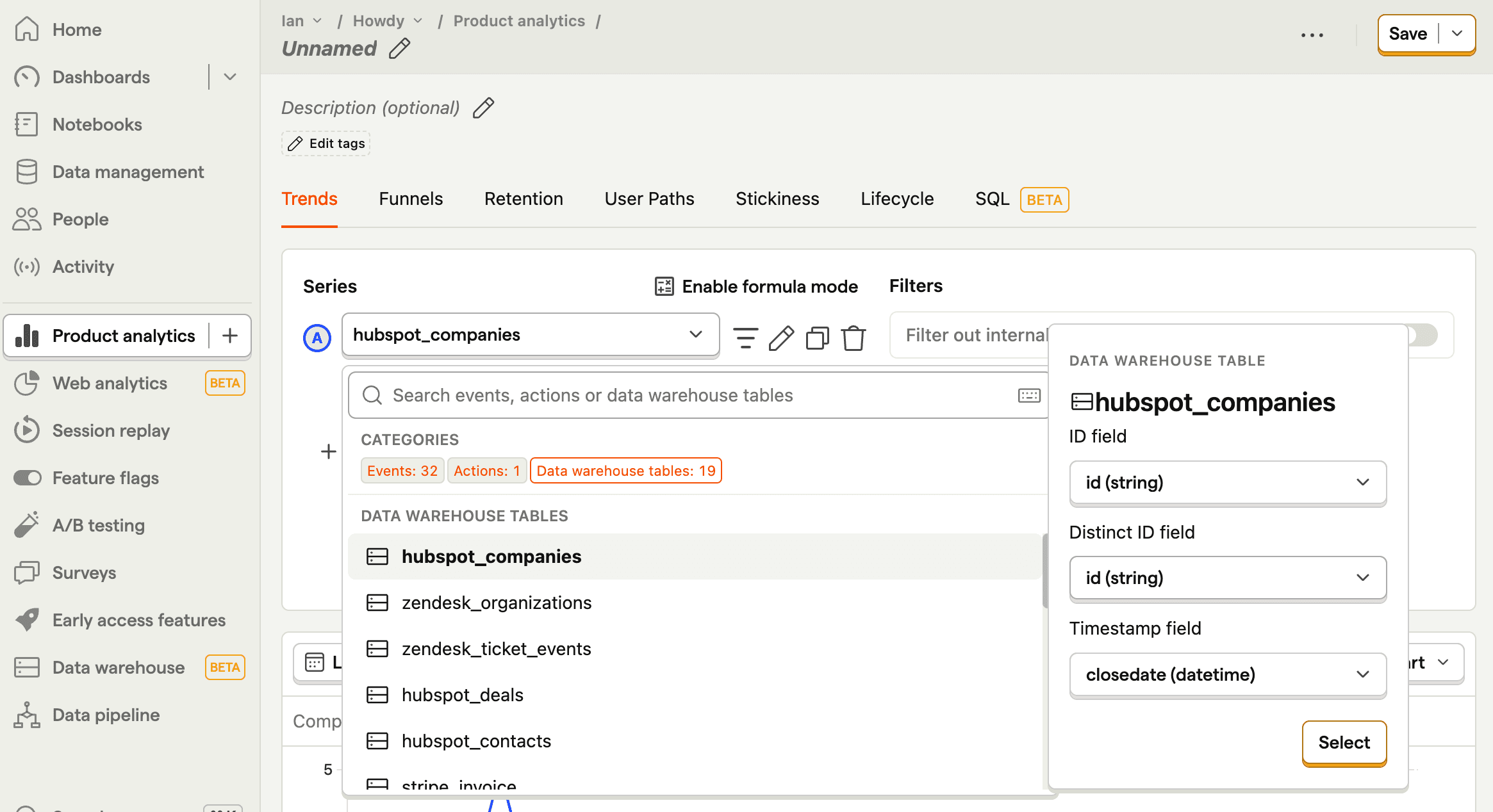The image size is (1493, 812).
Task: Select hubspot_deals table
Action: 695,695
